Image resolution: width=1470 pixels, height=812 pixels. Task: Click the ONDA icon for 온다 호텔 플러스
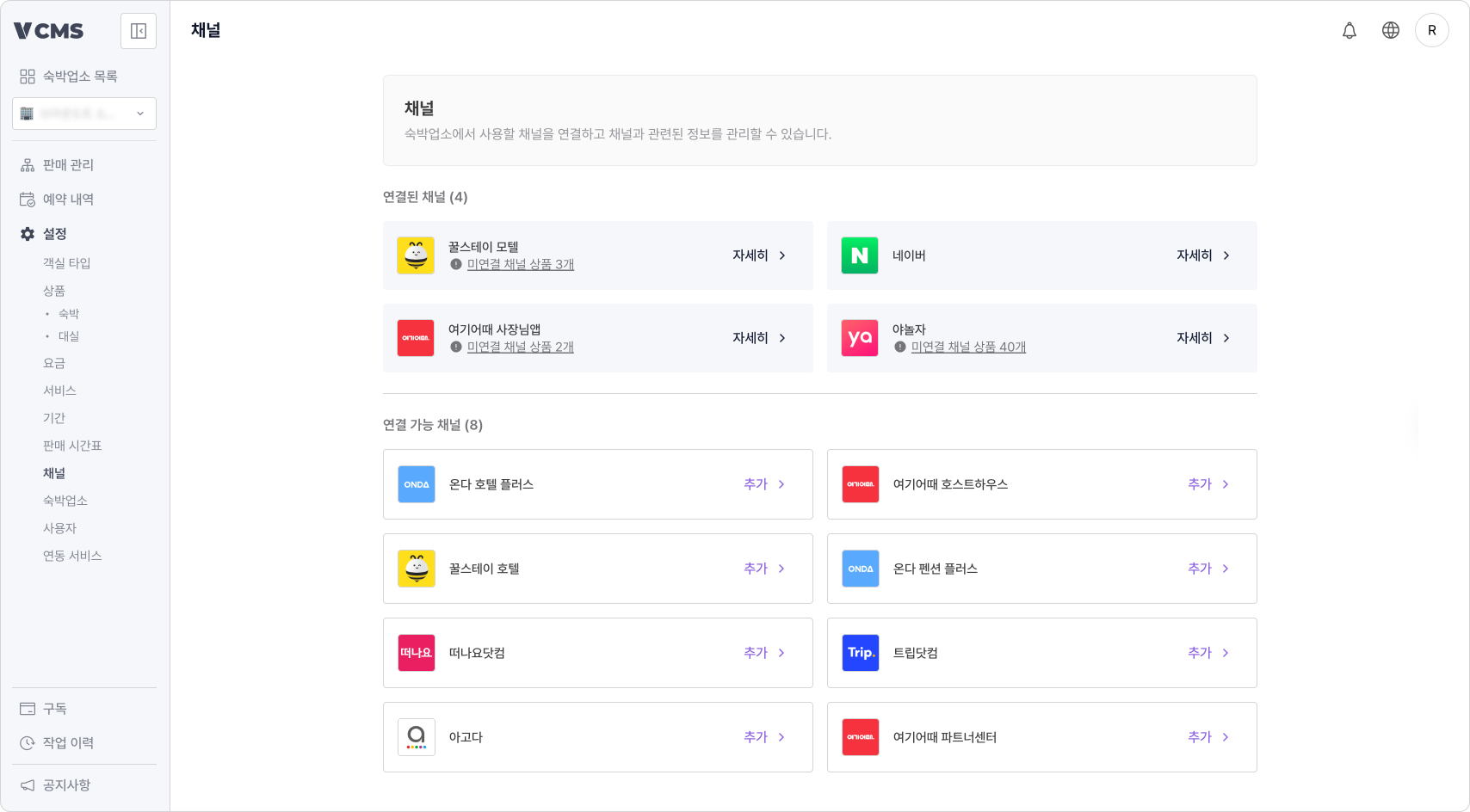click(416, 484)
